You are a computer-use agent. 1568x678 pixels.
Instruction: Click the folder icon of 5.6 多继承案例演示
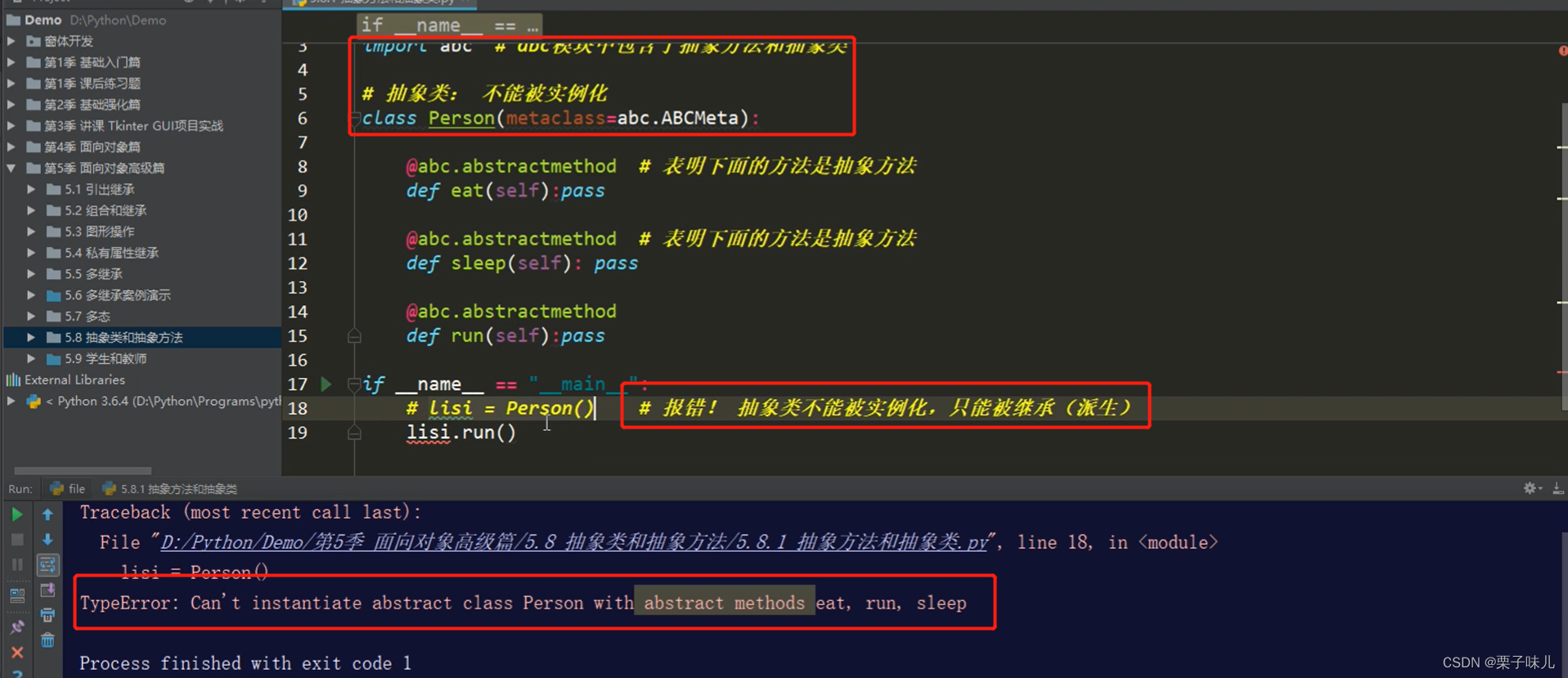tap(53, 295)
